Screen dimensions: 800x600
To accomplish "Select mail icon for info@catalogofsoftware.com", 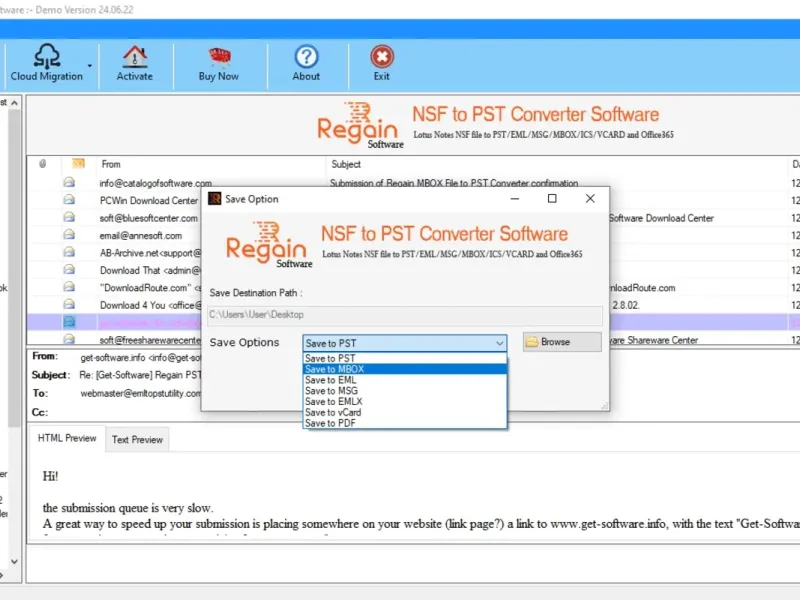I will click(69, 182).
